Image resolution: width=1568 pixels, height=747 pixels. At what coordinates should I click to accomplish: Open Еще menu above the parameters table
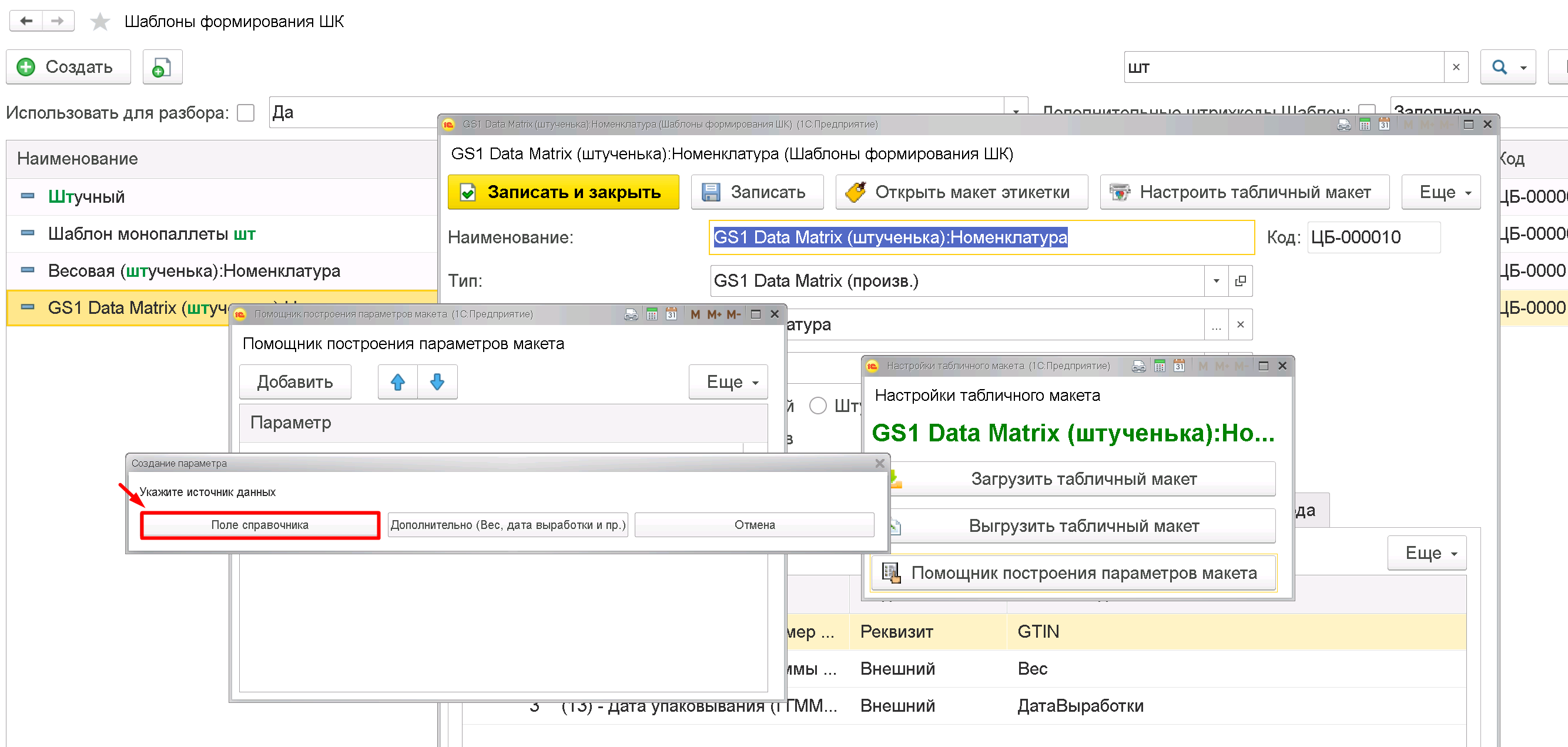coord(1427,553)
